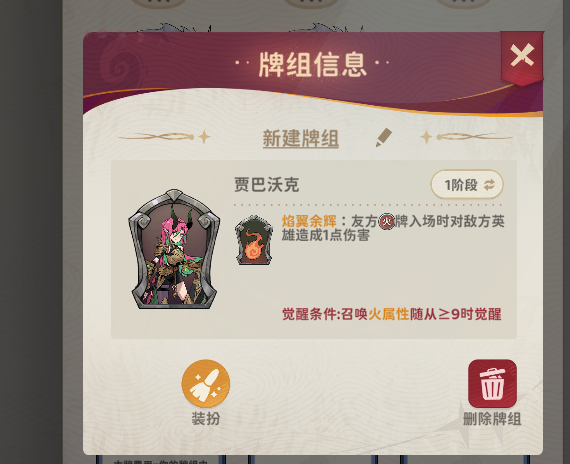The width and height of the screenshot is (570, 464).
Task: Click the round 火 element badge
Action: pos(386,221)
